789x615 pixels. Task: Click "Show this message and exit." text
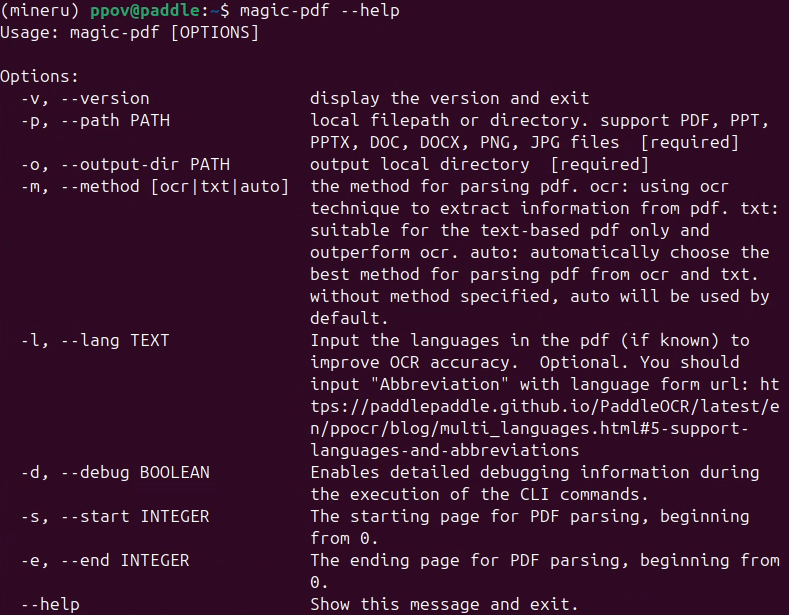(x=444, y=604)
